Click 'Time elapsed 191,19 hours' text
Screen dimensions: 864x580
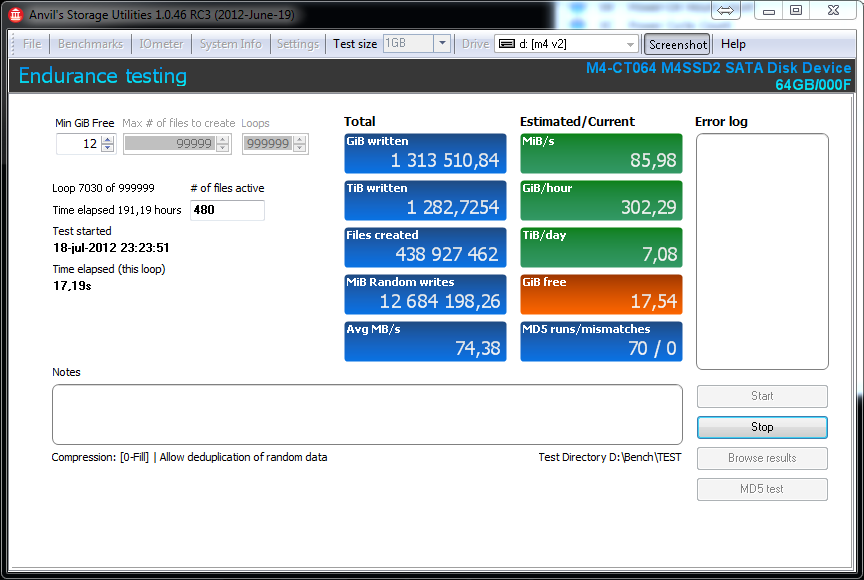117,210
